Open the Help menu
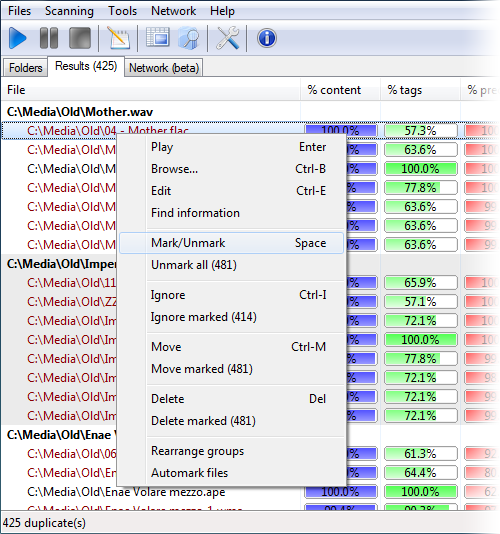 click(222, 11)
